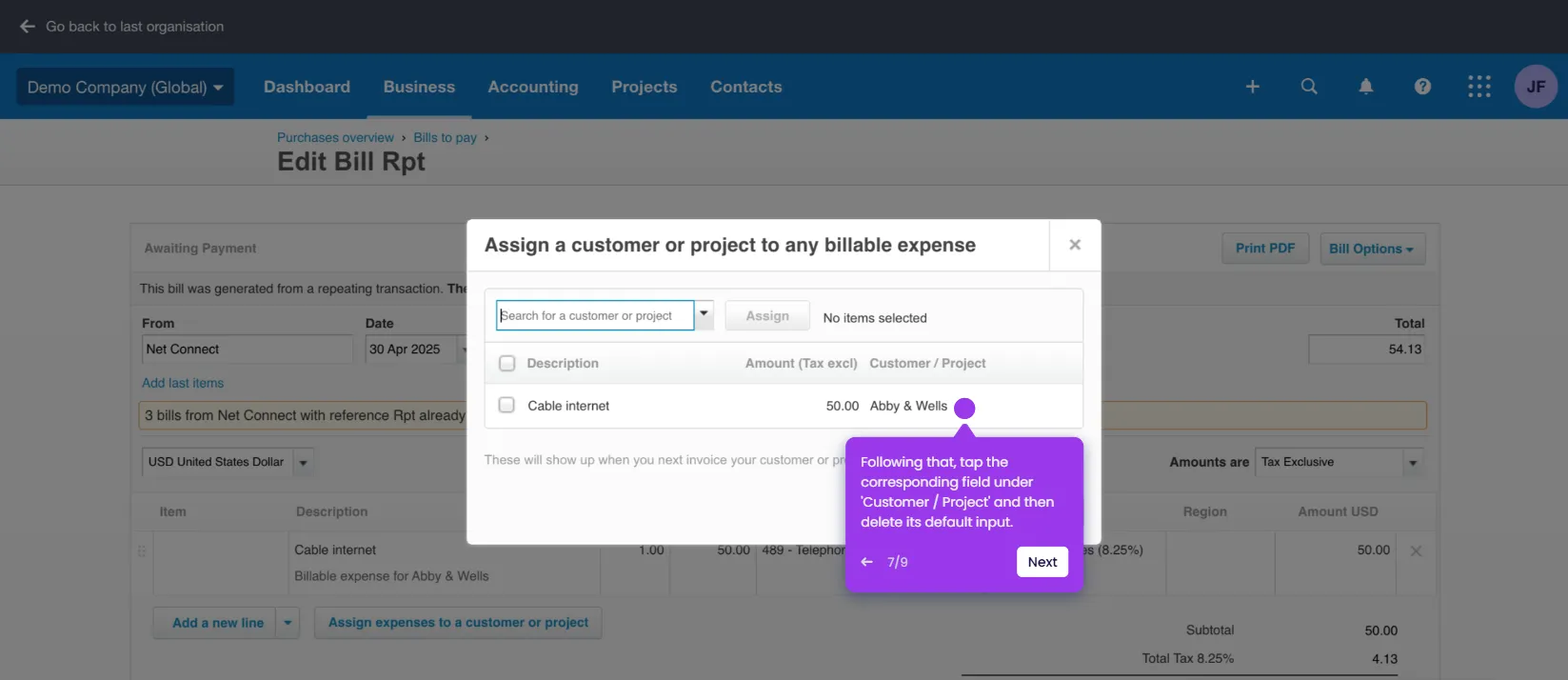Click Assign expenses to a customer or project
The height and width of the screenshot is (680, 1568).
[458, 623]
